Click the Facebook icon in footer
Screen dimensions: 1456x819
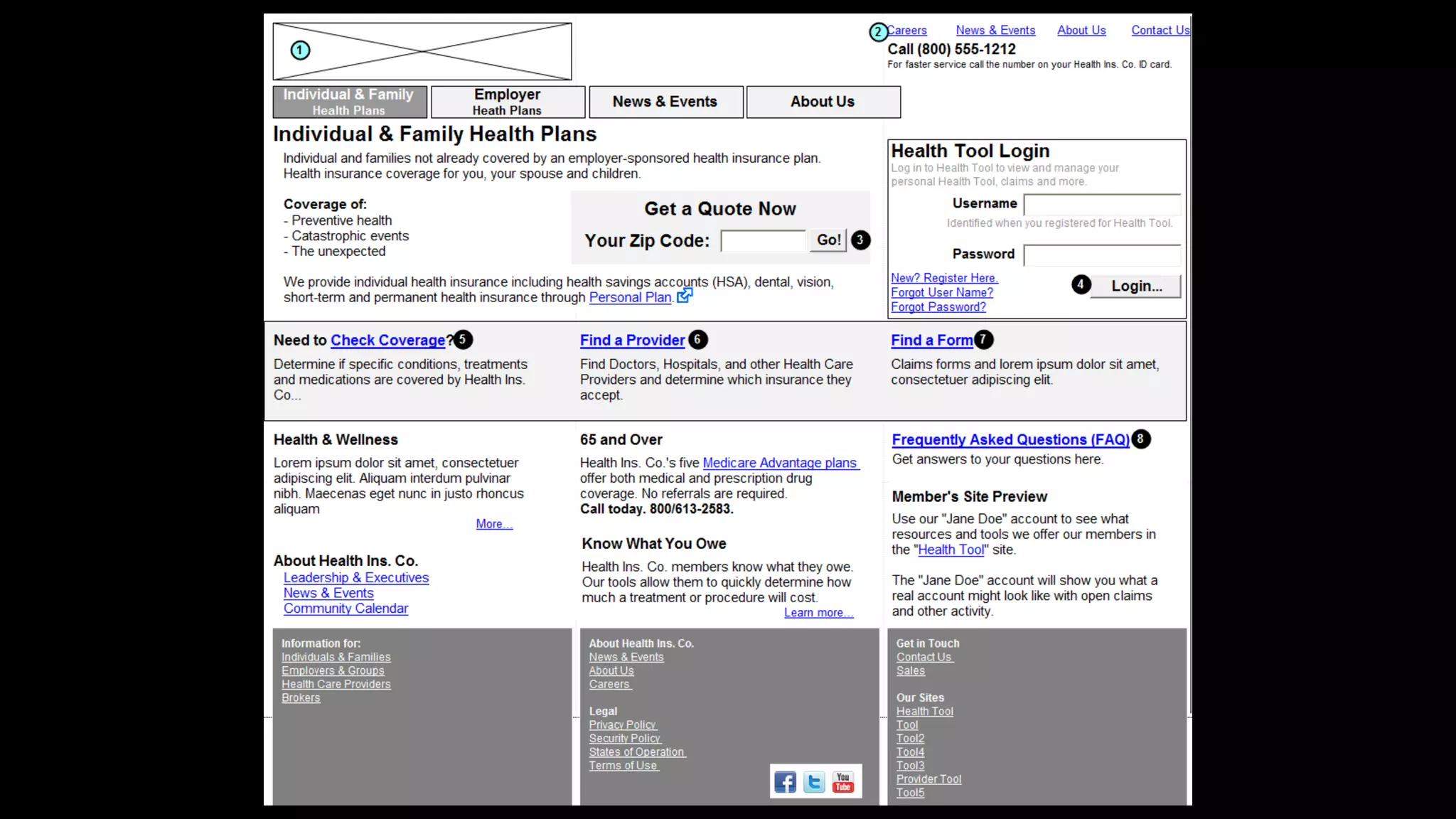tap(785, 782)
